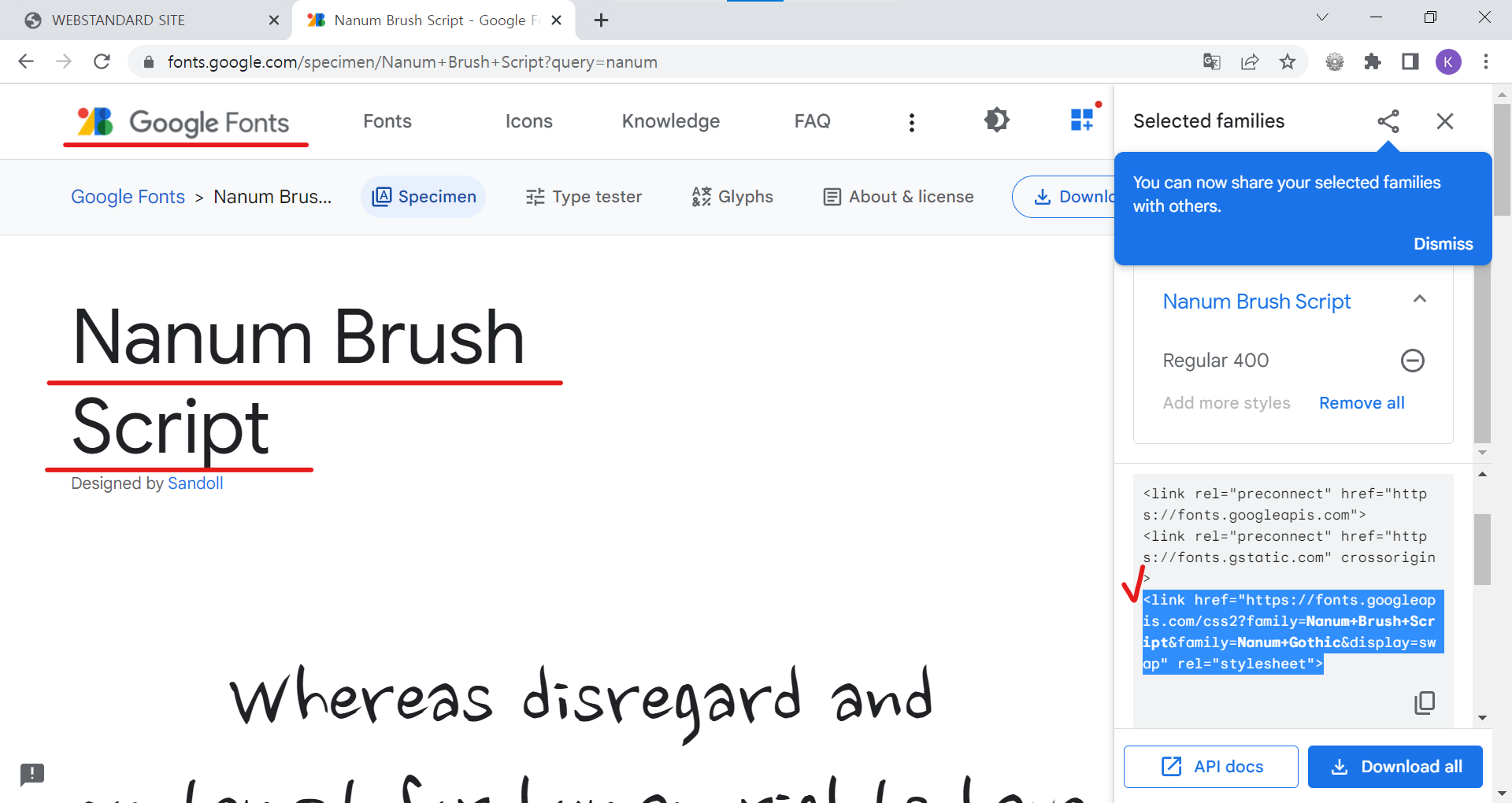Go to Google Fonts breadcrumb link
Viewport: 1512px width, 803px height.
pyautogui.click(x=128, y=197)
